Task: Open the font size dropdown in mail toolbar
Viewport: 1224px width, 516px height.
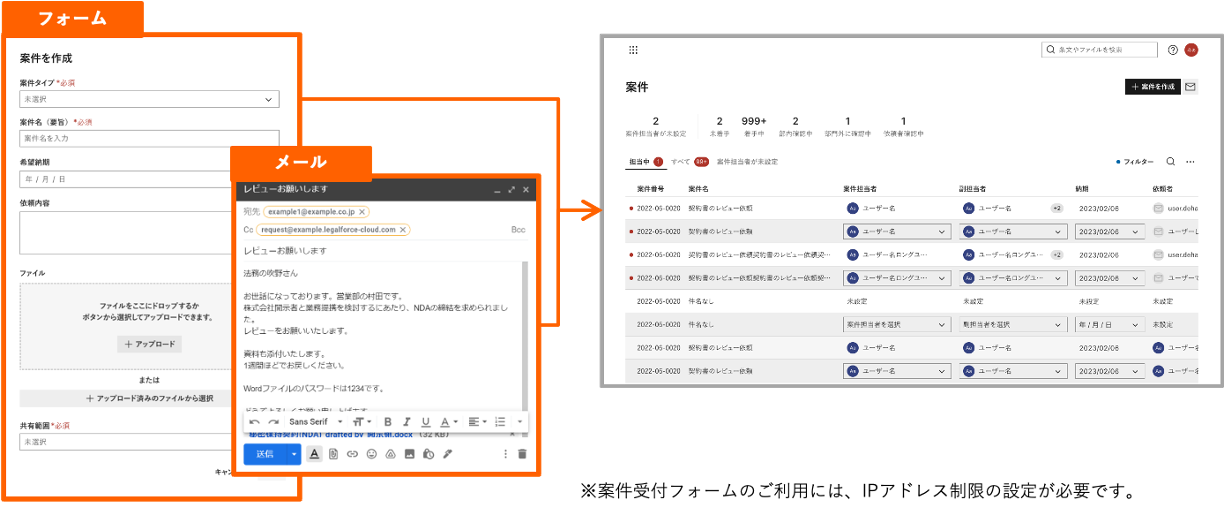Action: point(362,422)
